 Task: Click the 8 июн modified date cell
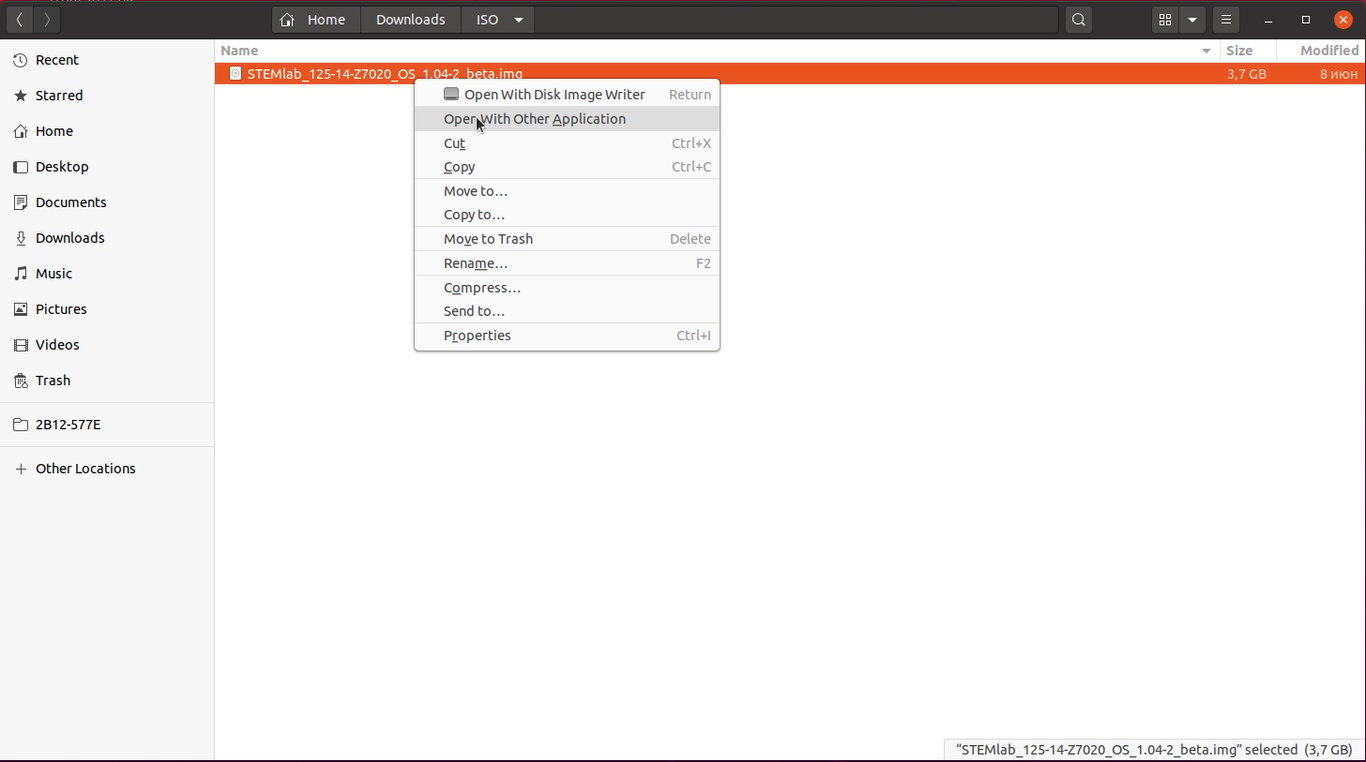(1339, 74)
